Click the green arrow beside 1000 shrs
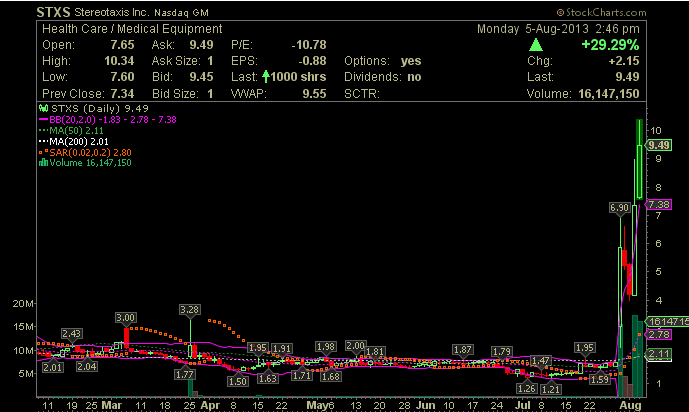 (x=266, y=76)
